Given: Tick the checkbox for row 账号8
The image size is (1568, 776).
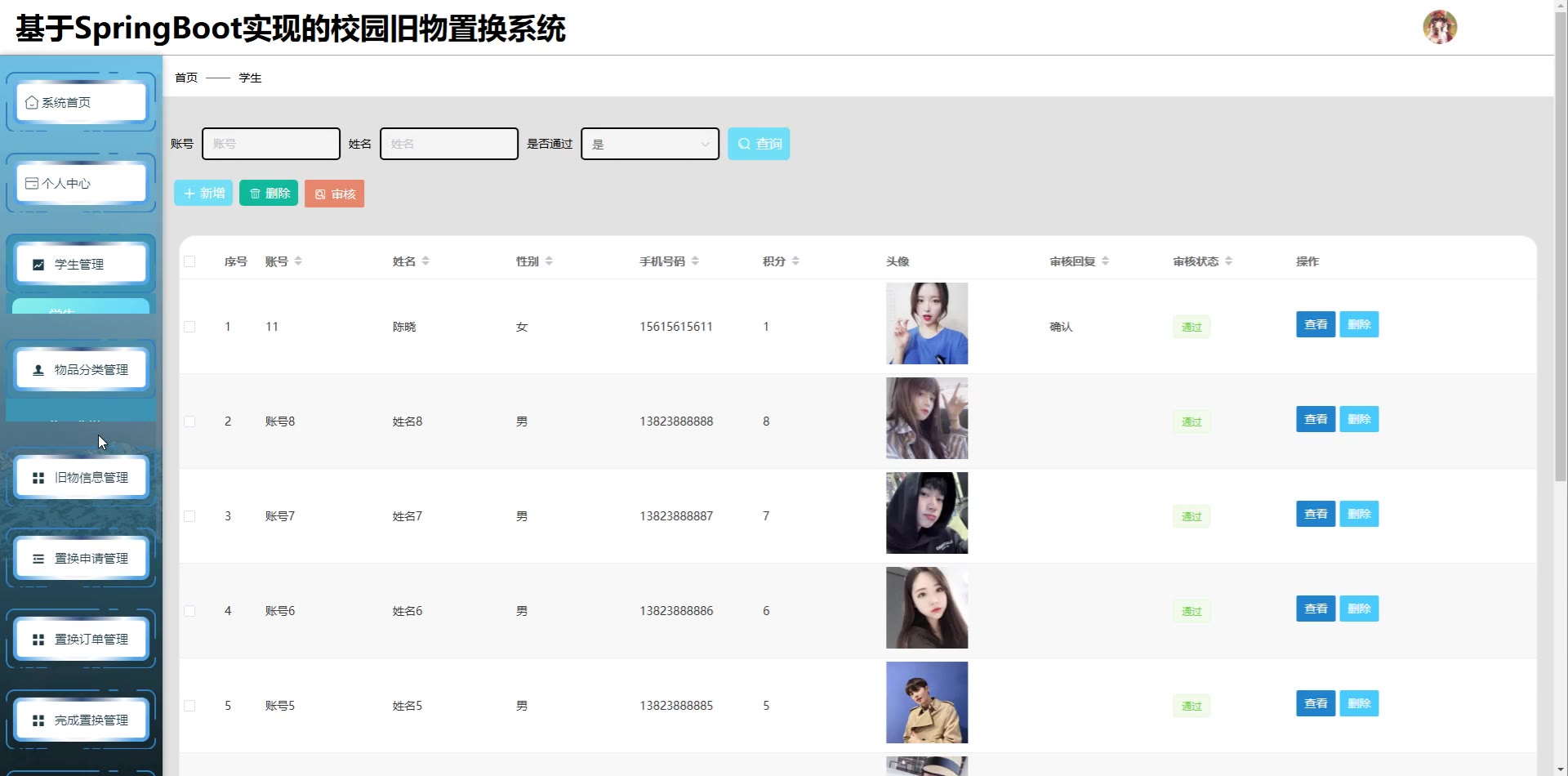Looking at the screenshot, I should [x=189, y=421].
